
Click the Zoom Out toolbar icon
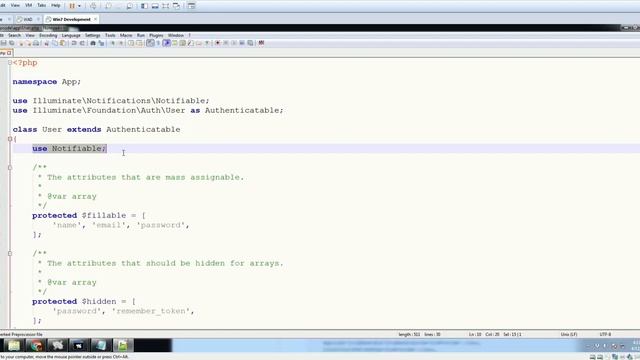pos(121,43)
